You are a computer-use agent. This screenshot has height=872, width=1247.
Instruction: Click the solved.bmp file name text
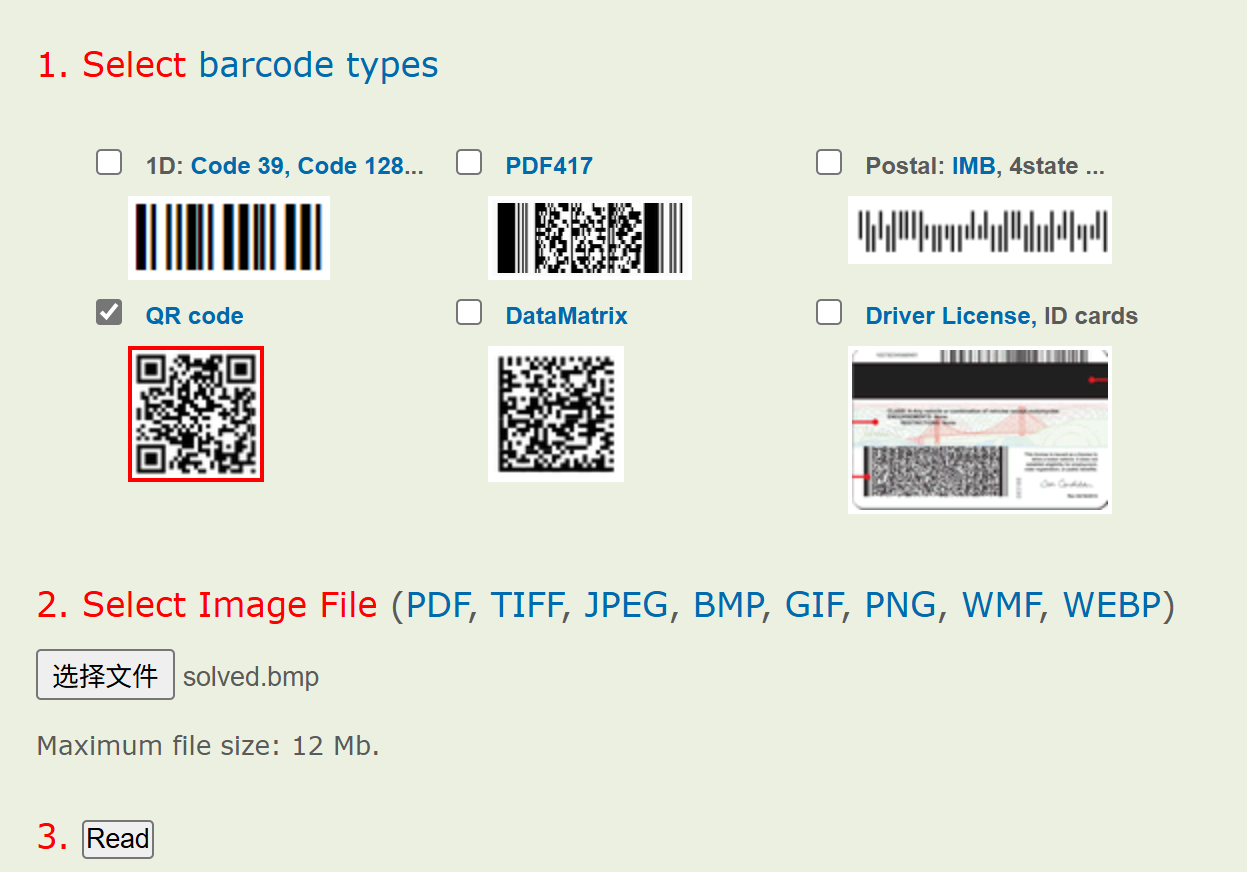point(251,677)
